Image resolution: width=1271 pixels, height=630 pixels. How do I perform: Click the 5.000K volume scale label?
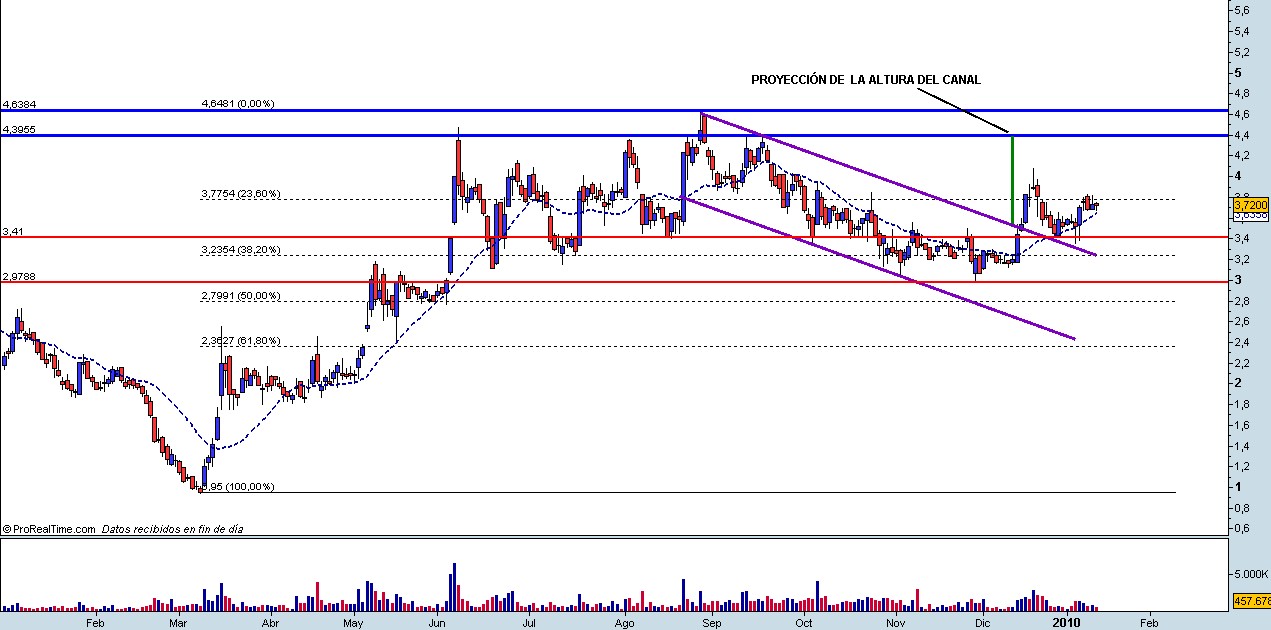[x=1251, y=574]
